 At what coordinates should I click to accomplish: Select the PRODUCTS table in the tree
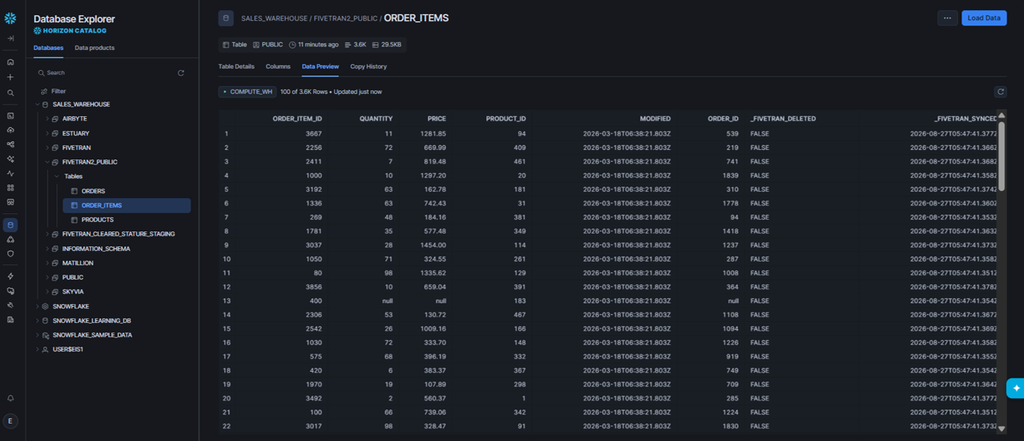click(x=98, y=220)
